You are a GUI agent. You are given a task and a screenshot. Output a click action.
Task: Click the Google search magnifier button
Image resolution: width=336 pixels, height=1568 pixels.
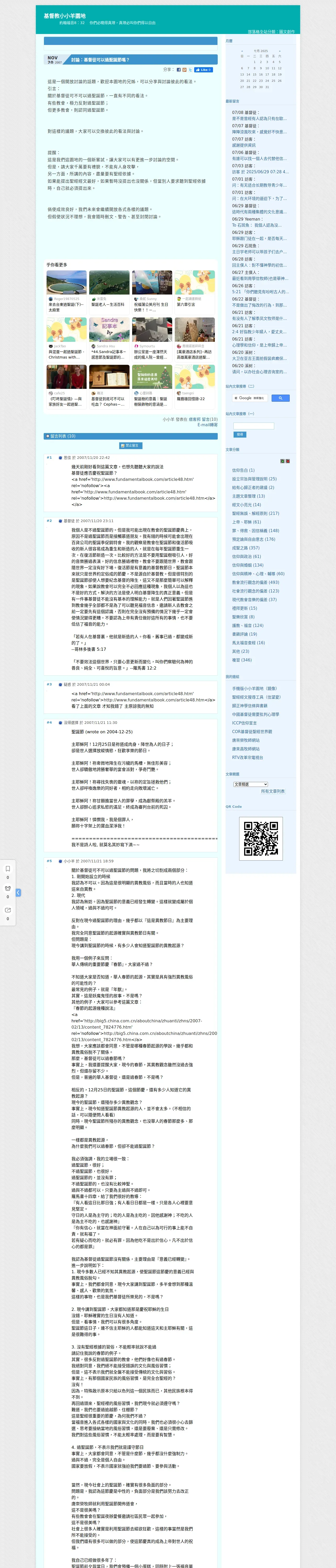point(280,398)
